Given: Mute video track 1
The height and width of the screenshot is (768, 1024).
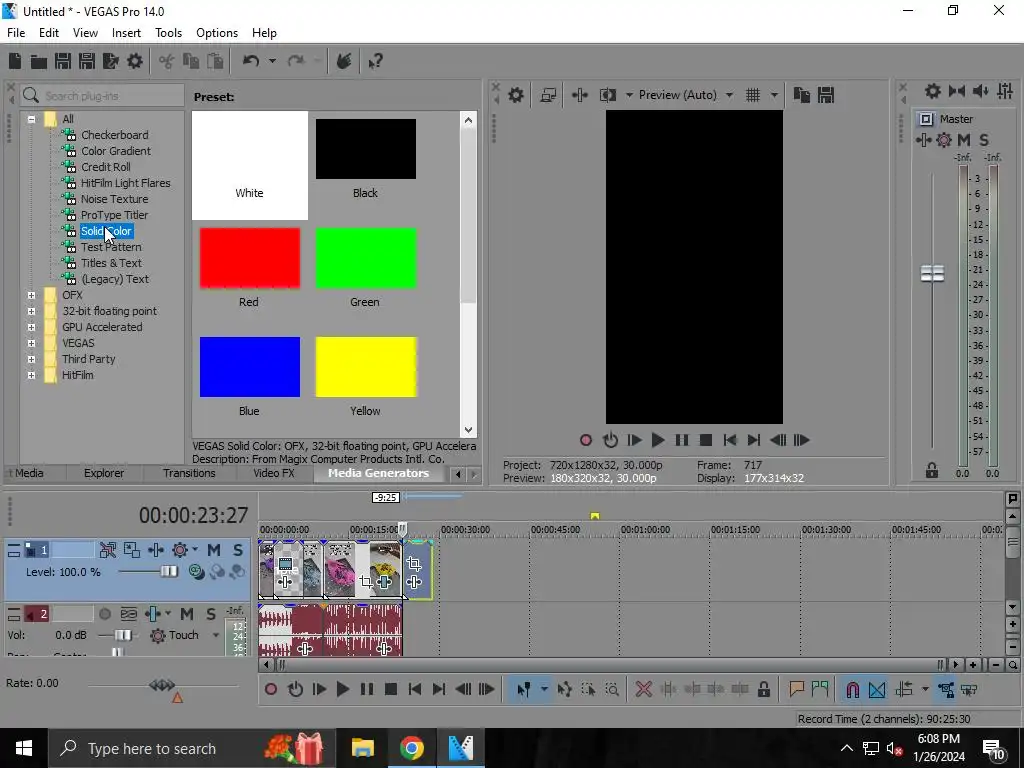Looking at the screenshot, I should tap(214, 550).
